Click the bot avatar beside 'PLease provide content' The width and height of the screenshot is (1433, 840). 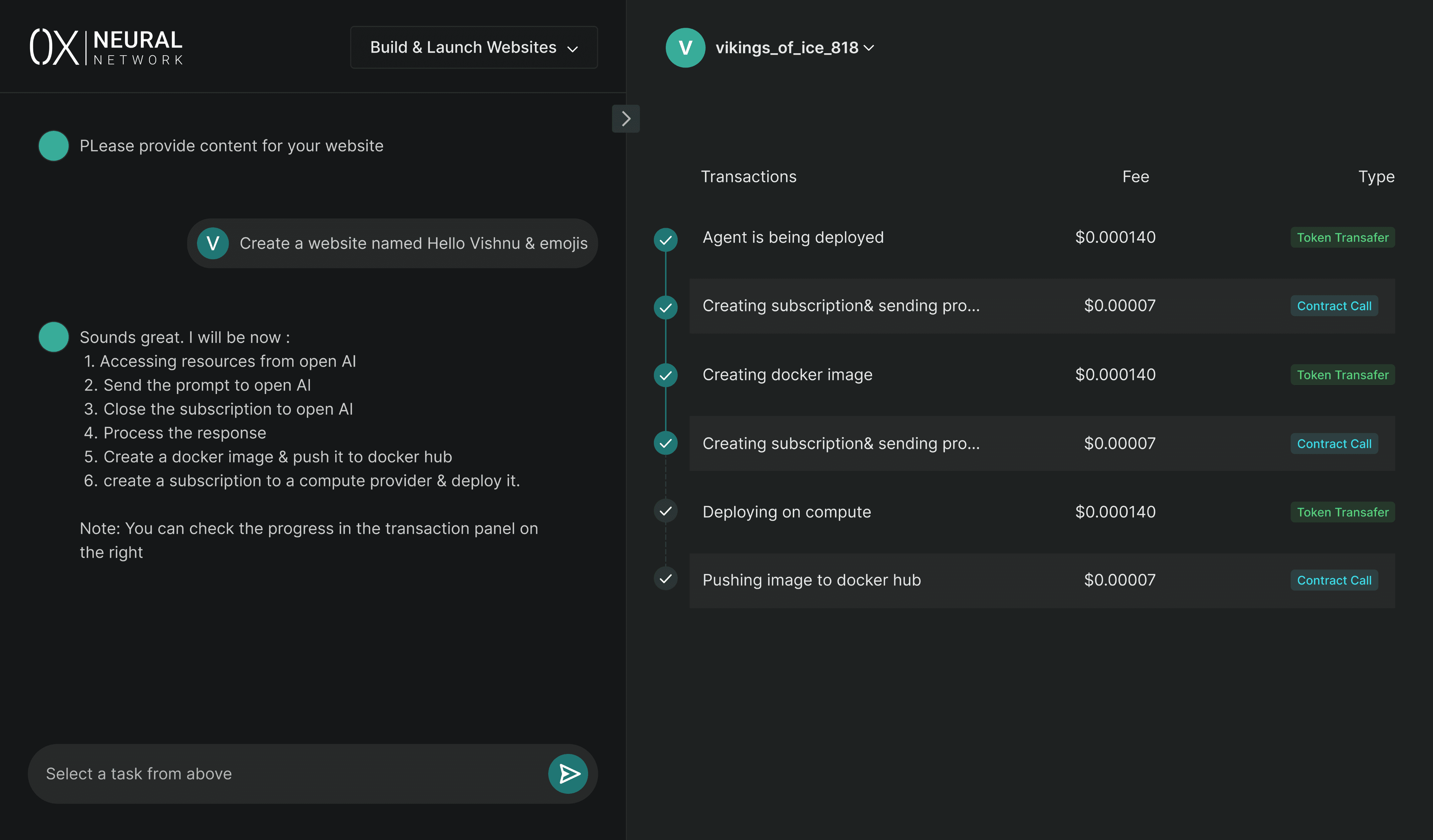[54, 146]
